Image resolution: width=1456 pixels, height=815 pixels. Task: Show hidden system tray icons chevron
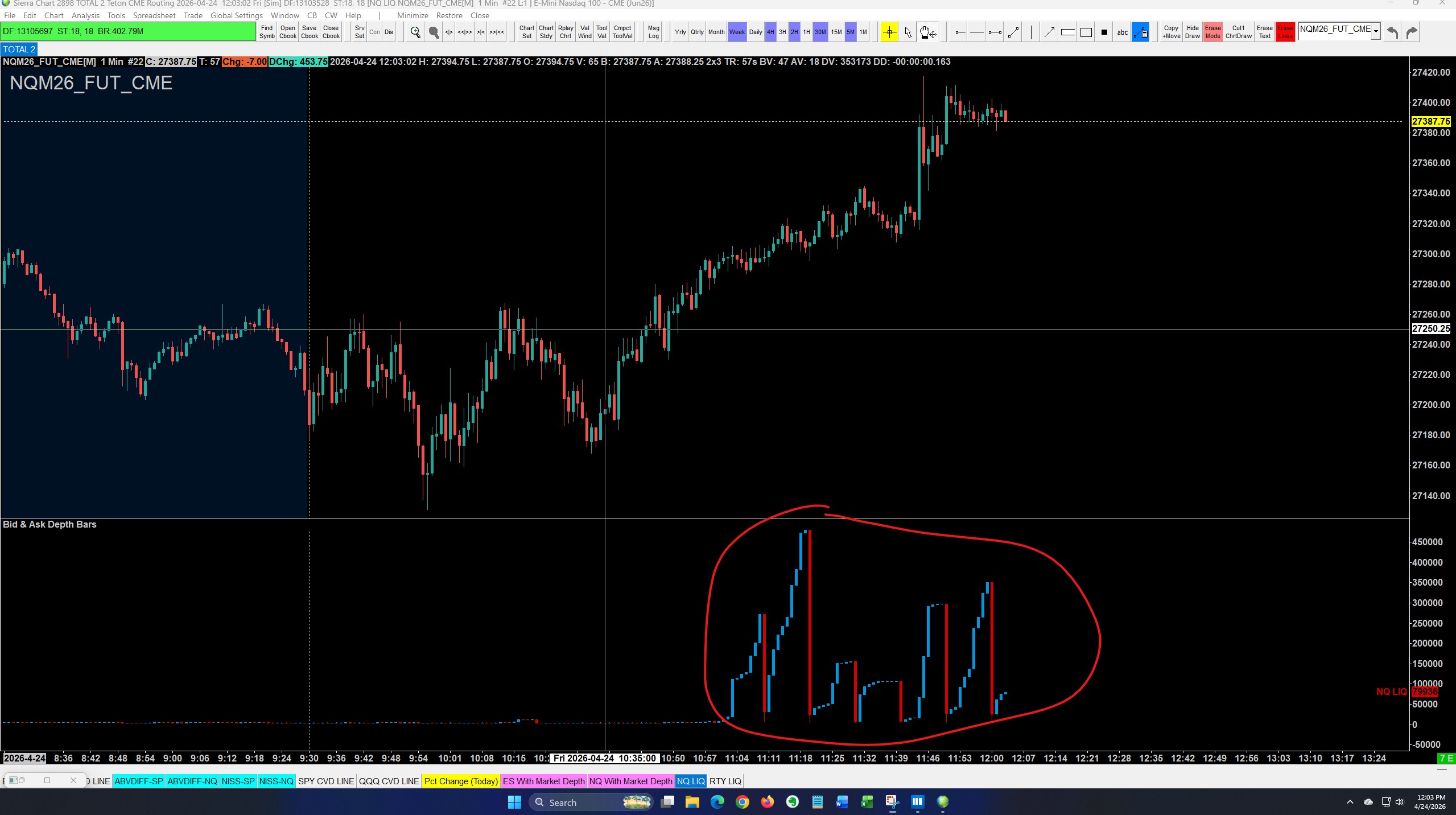pos(1350,802)
